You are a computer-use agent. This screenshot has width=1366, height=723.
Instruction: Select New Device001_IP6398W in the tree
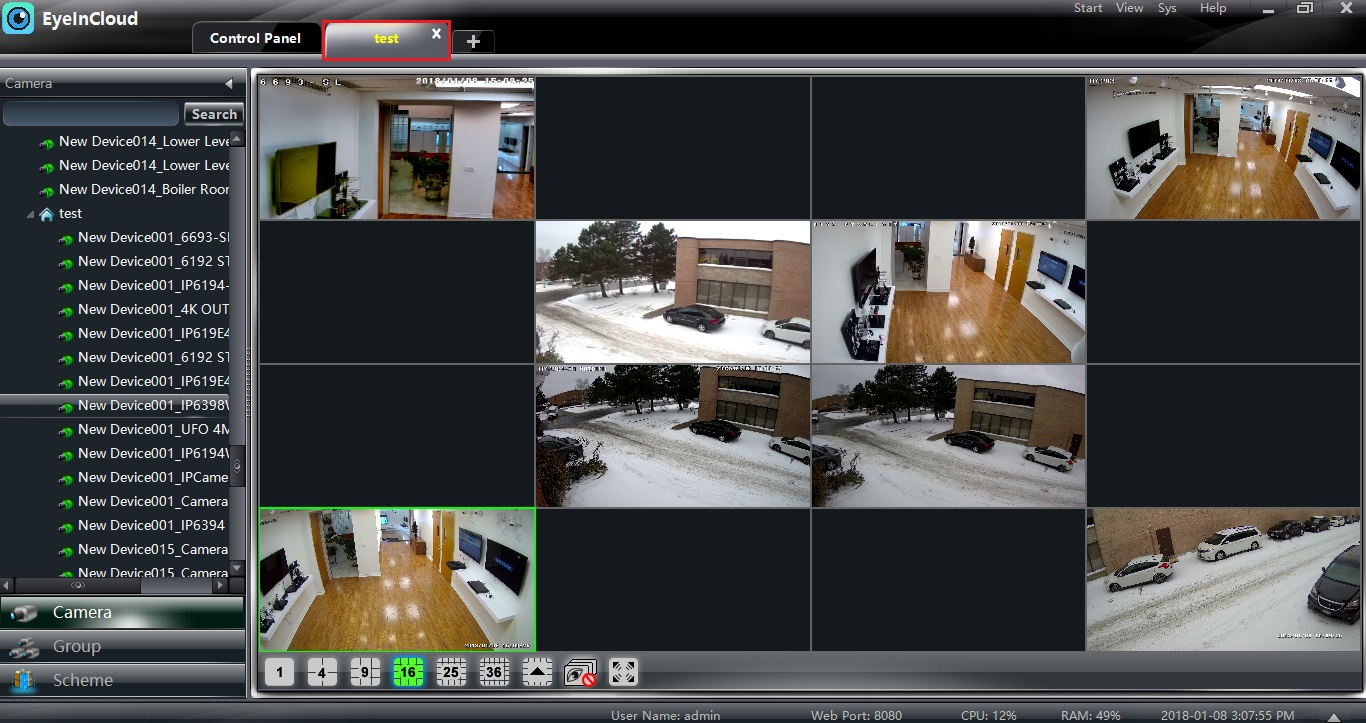(115, 405)
